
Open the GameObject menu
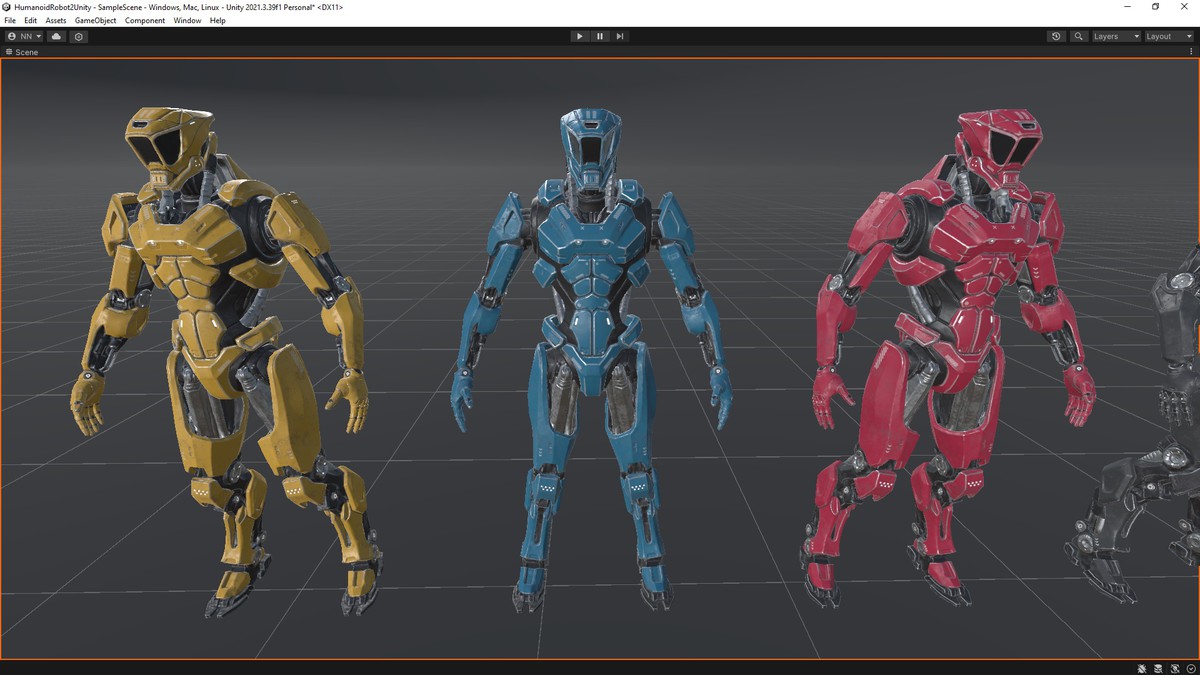click(x=95, y=20)
